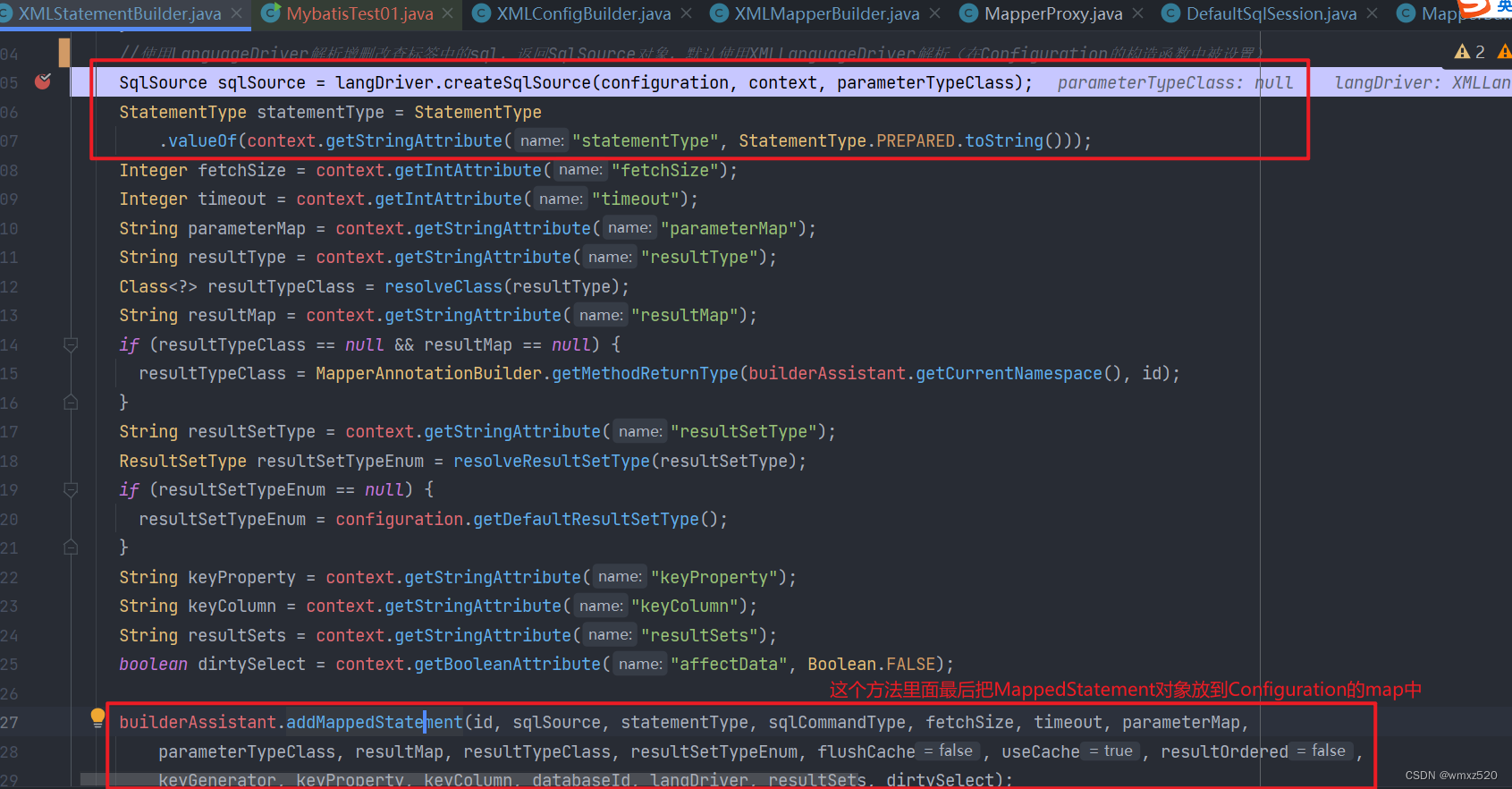The height and width of the screenshot is (789, 1512).
Task: Open XMLConfigBuilder.java tab
Action: click(584, 13)
